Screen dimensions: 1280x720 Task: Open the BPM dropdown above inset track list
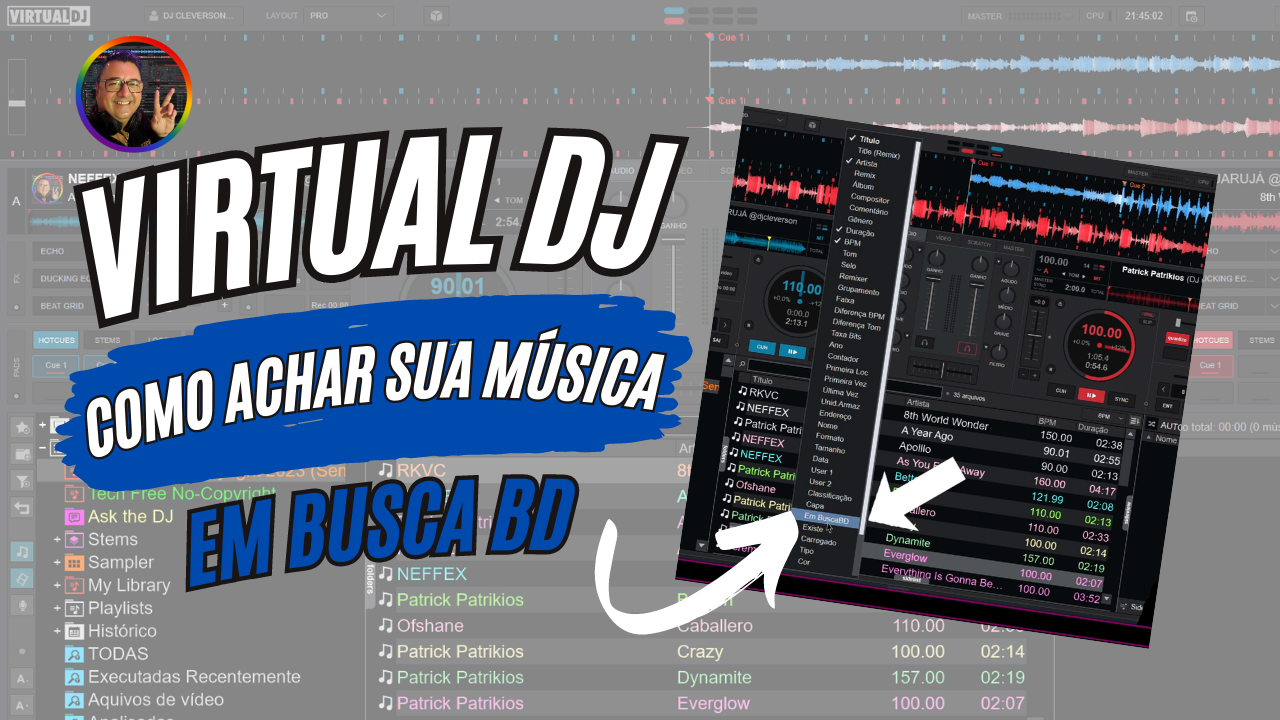[1104, 416]
